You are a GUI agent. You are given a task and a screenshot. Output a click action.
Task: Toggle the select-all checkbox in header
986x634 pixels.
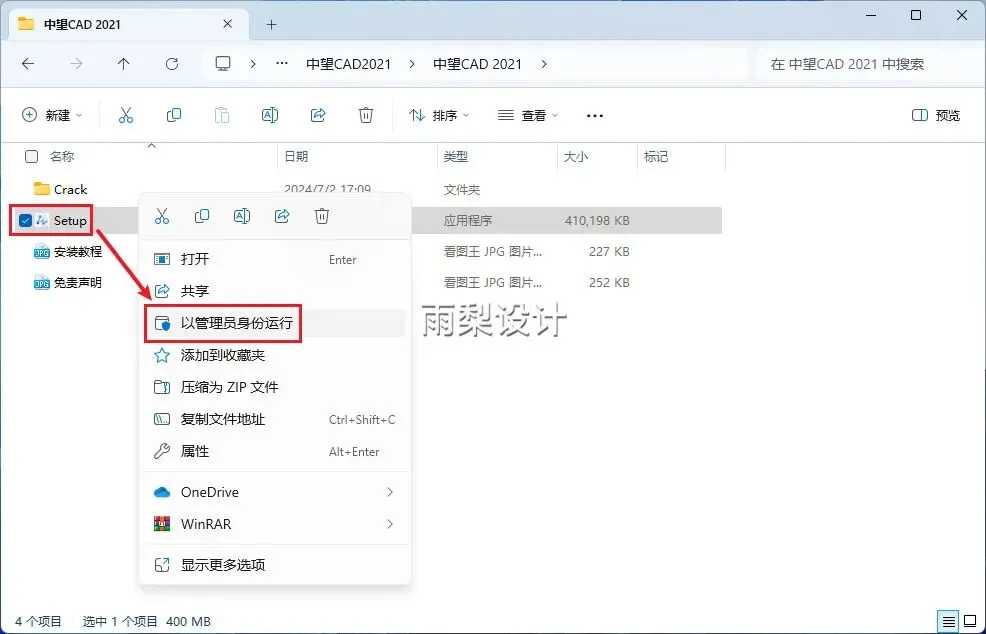[x=31, y=157]
